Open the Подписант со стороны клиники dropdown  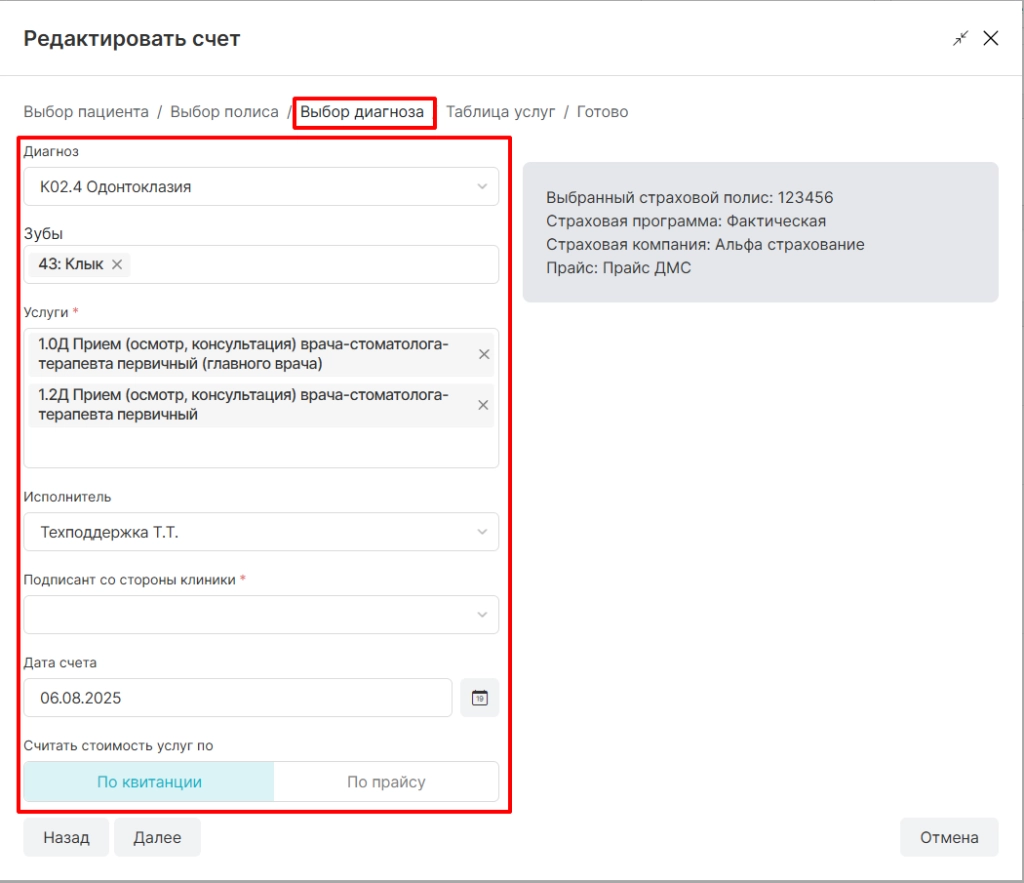[x=261, y=615]
